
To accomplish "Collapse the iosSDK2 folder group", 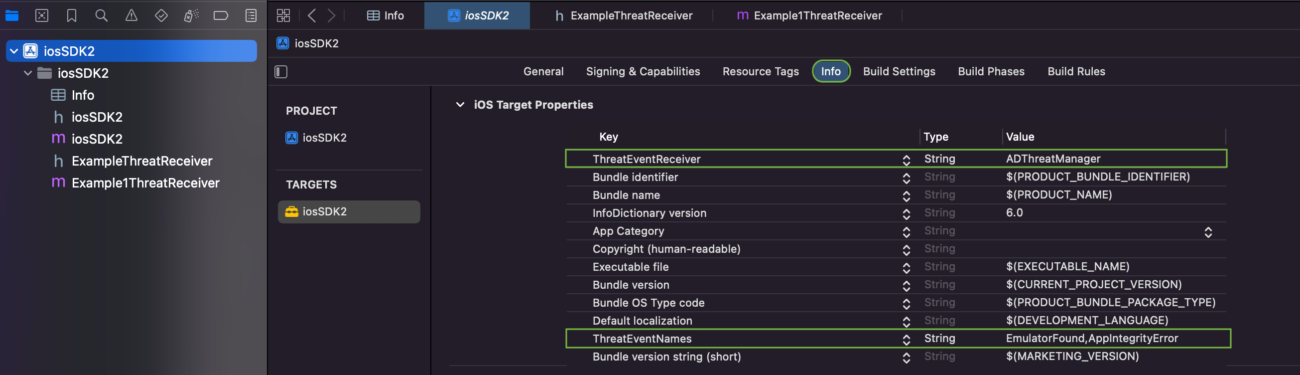I will click(x=28, y=73).
